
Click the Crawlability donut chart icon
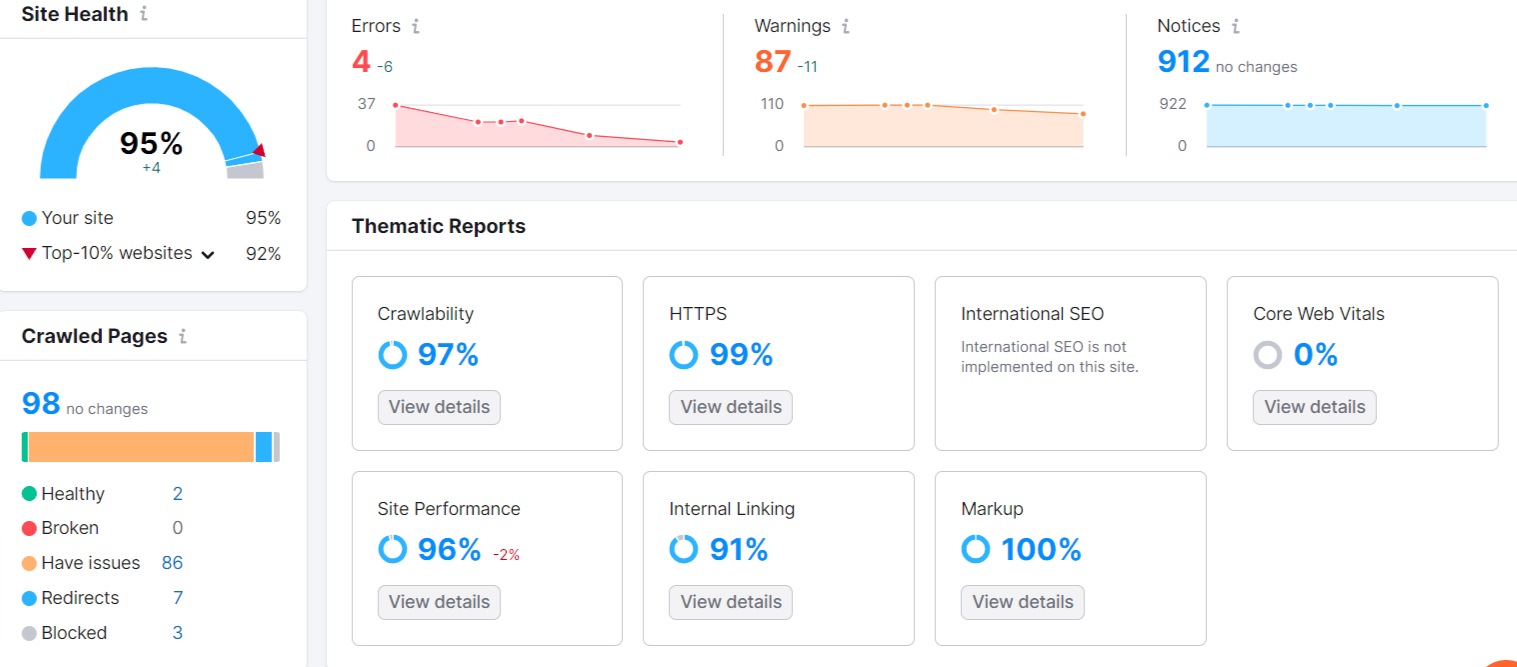point(393,355)
